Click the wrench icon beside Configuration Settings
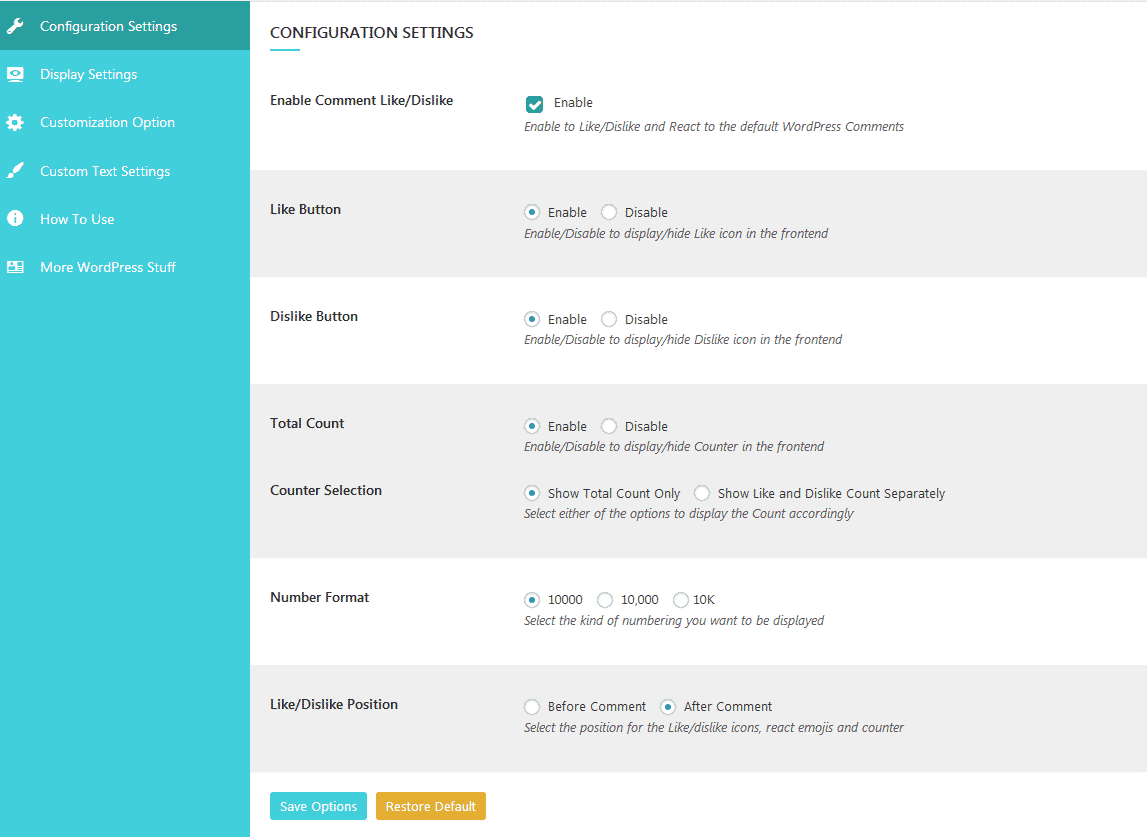The width and height of the screenshot is (1147, 837). [15, 26]
